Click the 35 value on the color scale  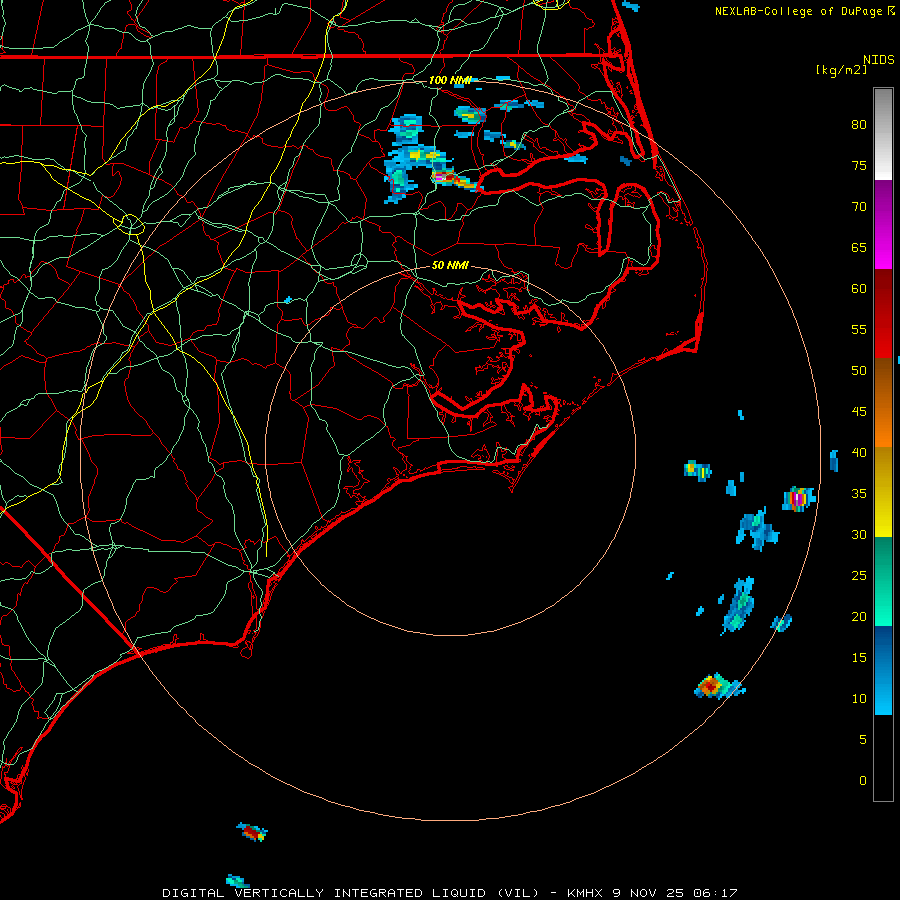859,494
